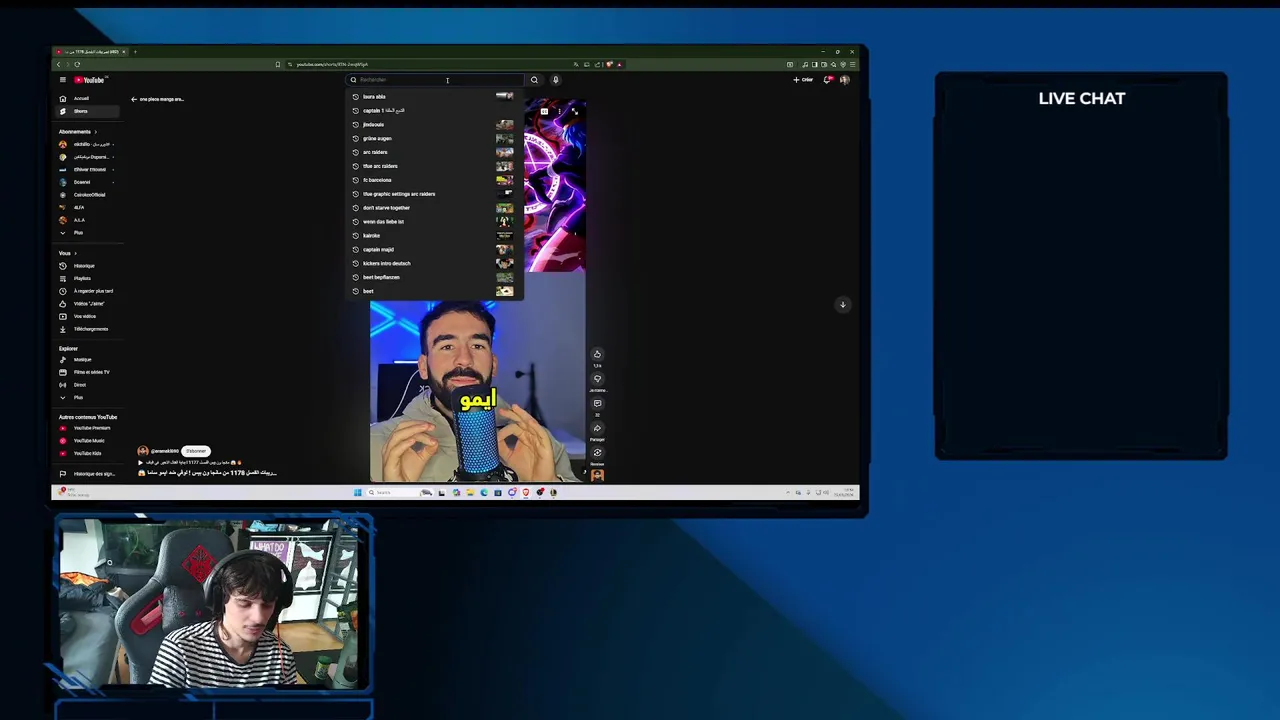Open Vos vidéos in sidebar
The width and height of the screenshot is (1280, 720).
pyautogui.click(x=85, y=316)
